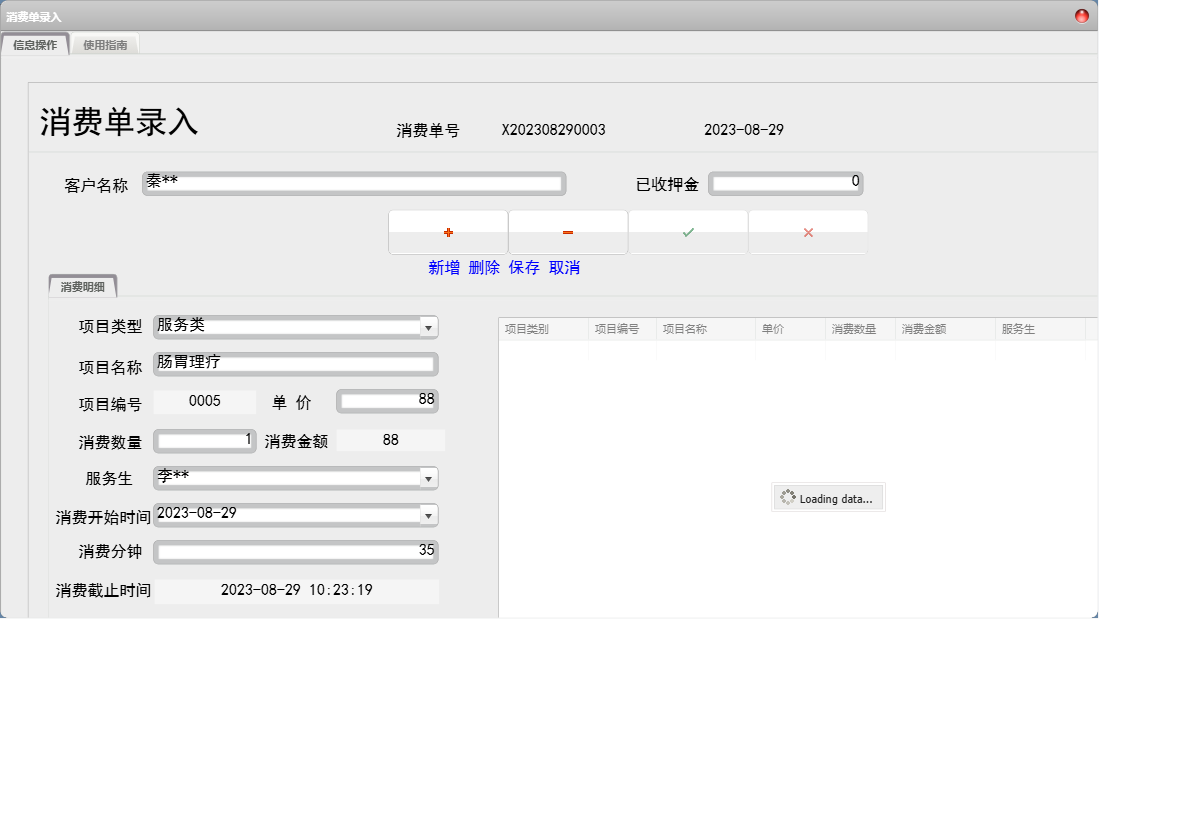Click the 已收押金 deposit field
1180x817 pixels.
(785, 184)
